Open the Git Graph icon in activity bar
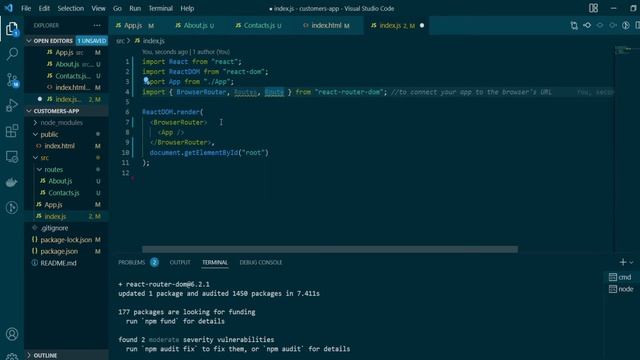This screenshot has height=360, width=640. 12,208
